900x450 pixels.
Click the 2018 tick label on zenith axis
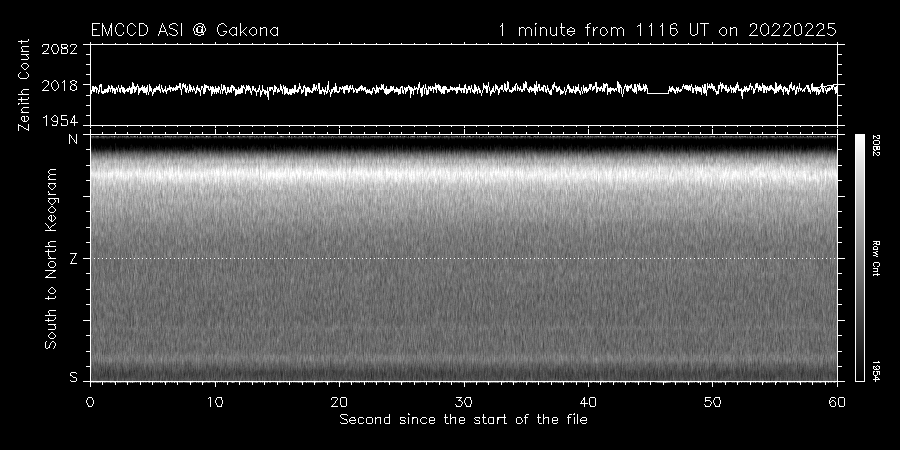coord(59,86)
